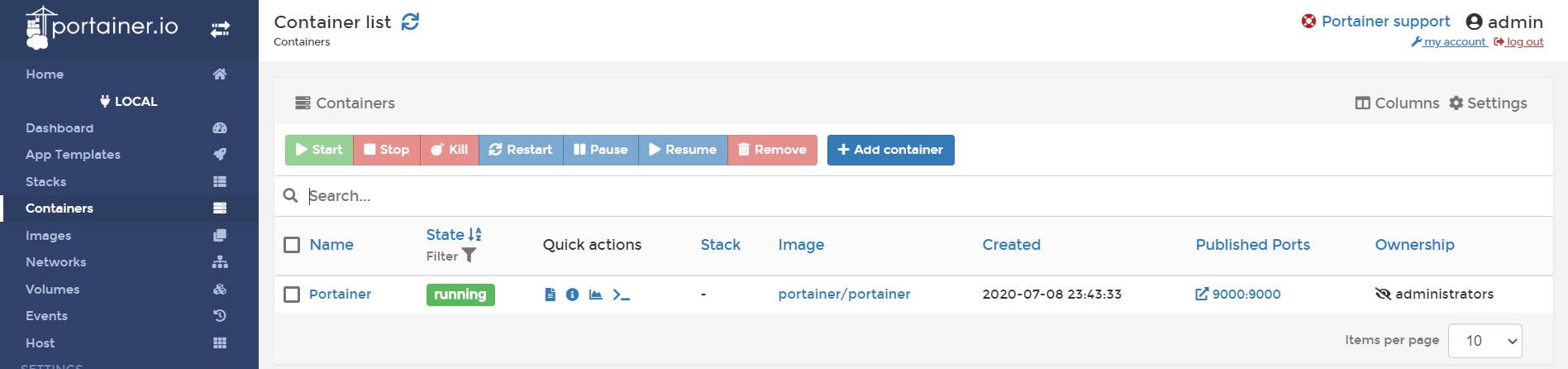Click the Kill button
Screen dimensions: 1568x369
pos(450,150)
